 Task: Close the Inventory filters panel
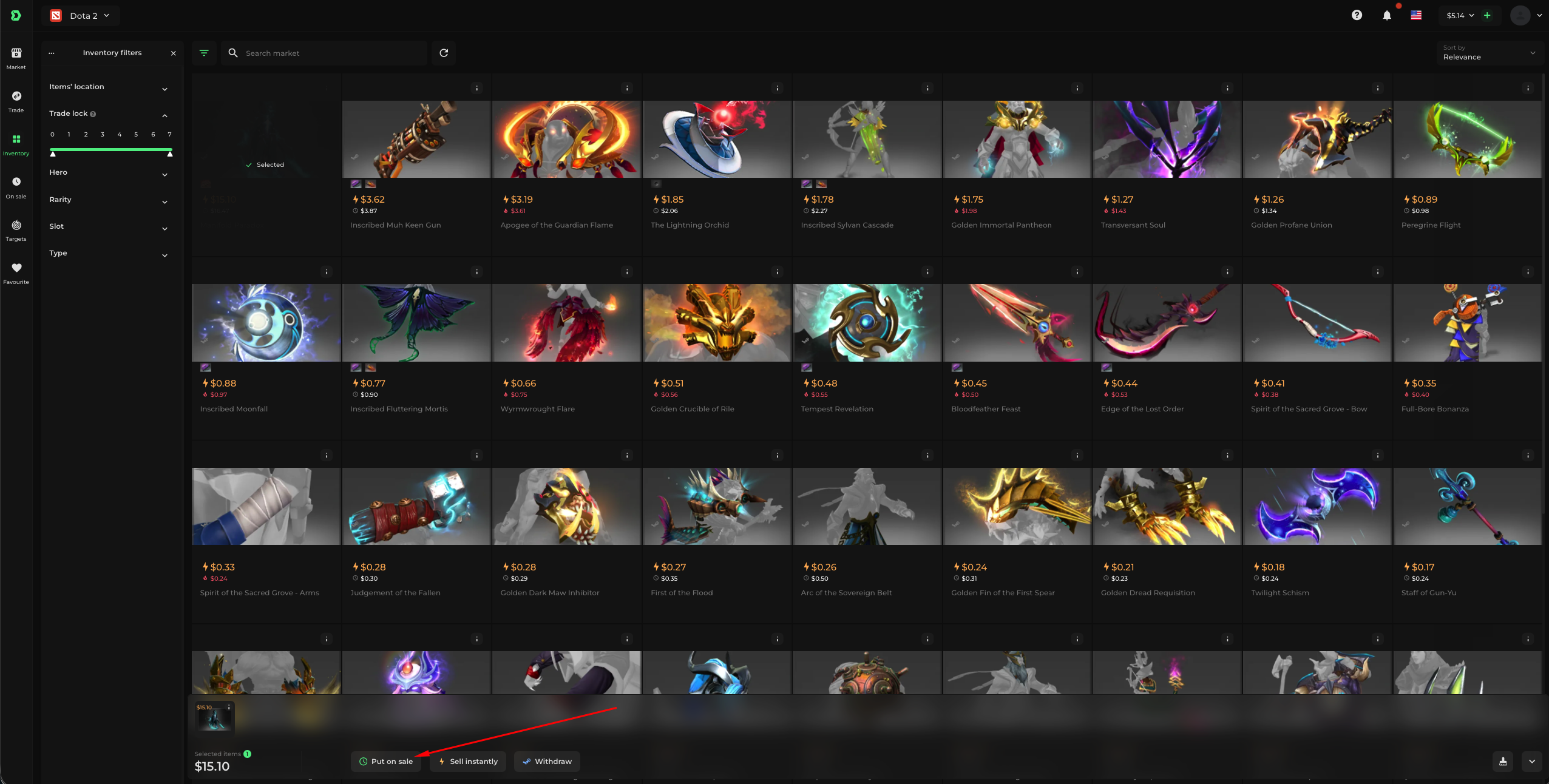[174, 53]
